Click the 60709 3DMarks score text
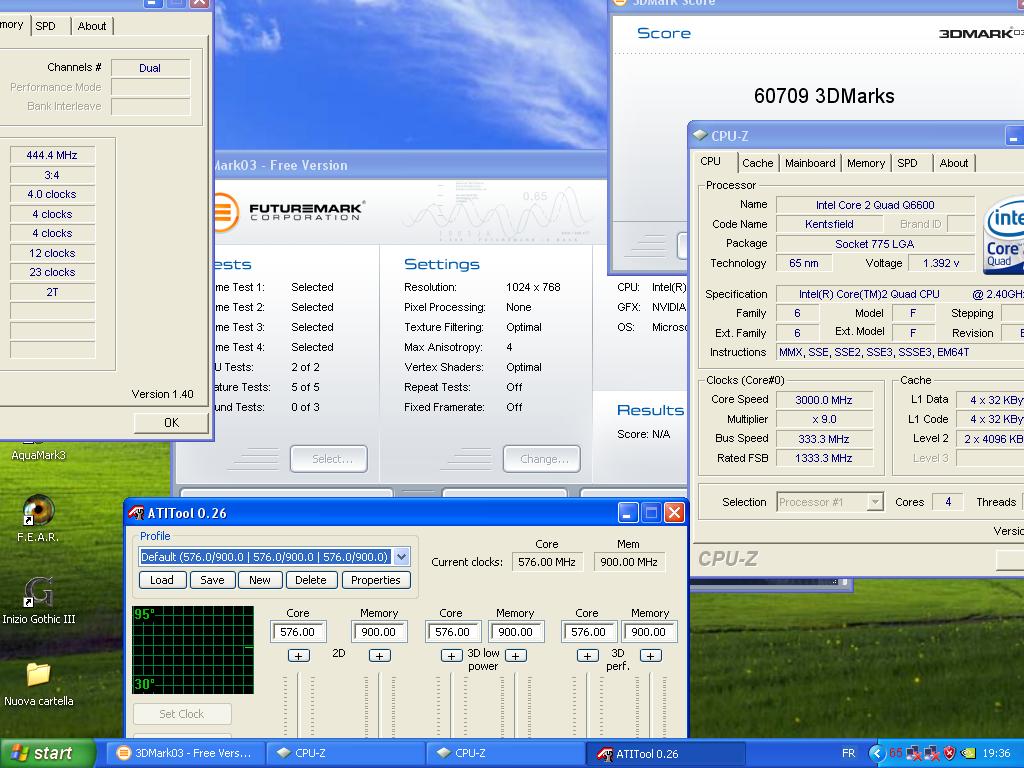Image resolution: width=1024 pixels, height=768 pixels. (x=824, y=96)
